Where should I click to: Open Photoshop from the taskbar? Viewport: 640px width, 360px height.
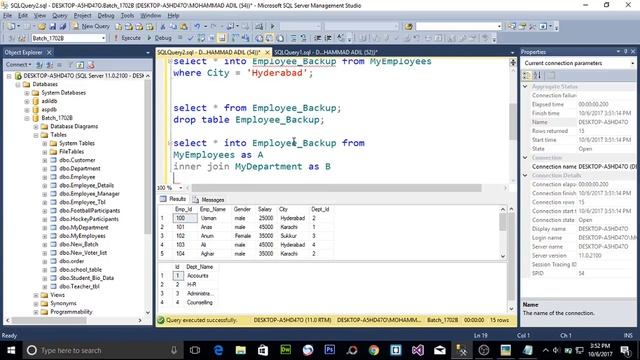pos(329,350)
